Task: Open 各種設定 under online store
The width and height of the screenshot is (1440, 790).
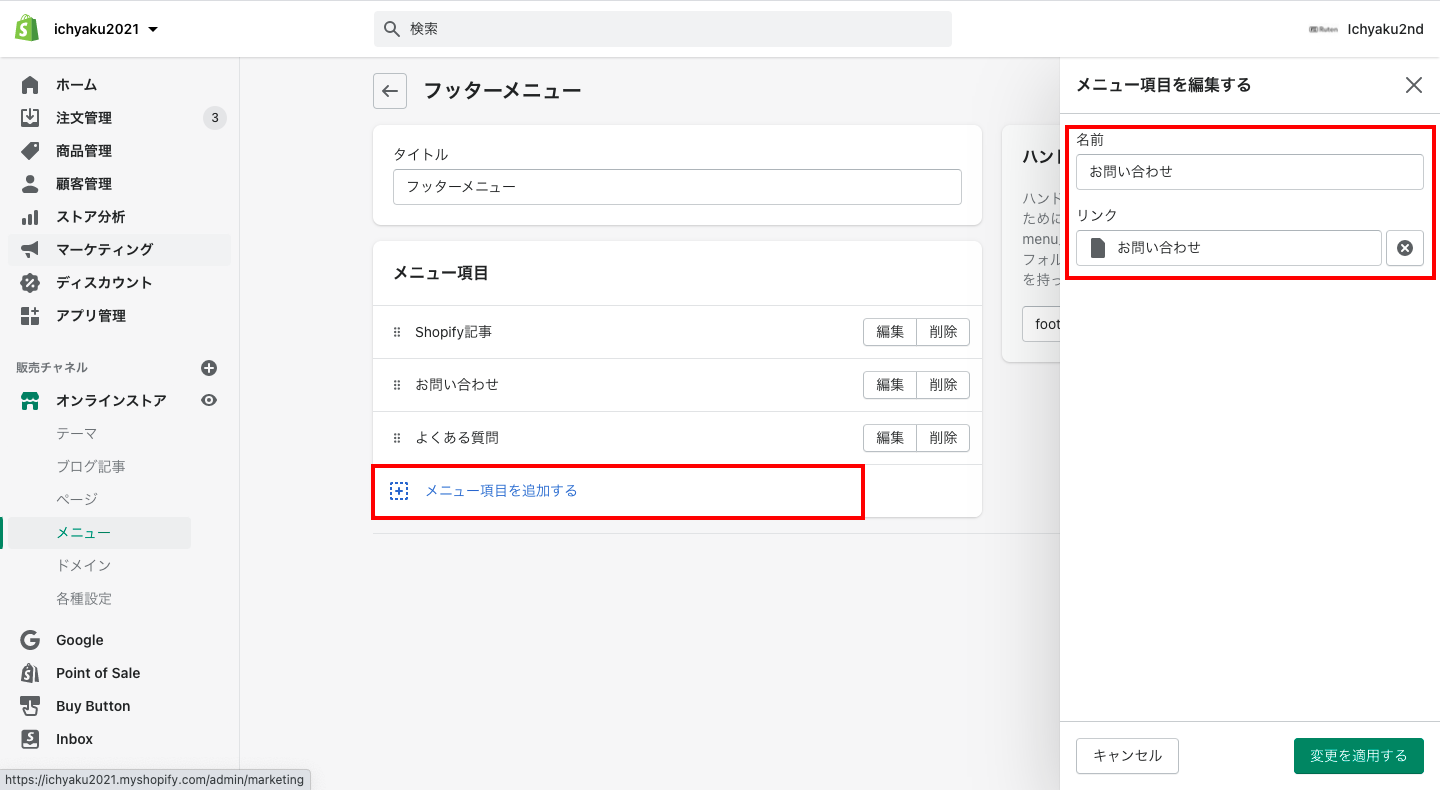Action: point(84,599)
